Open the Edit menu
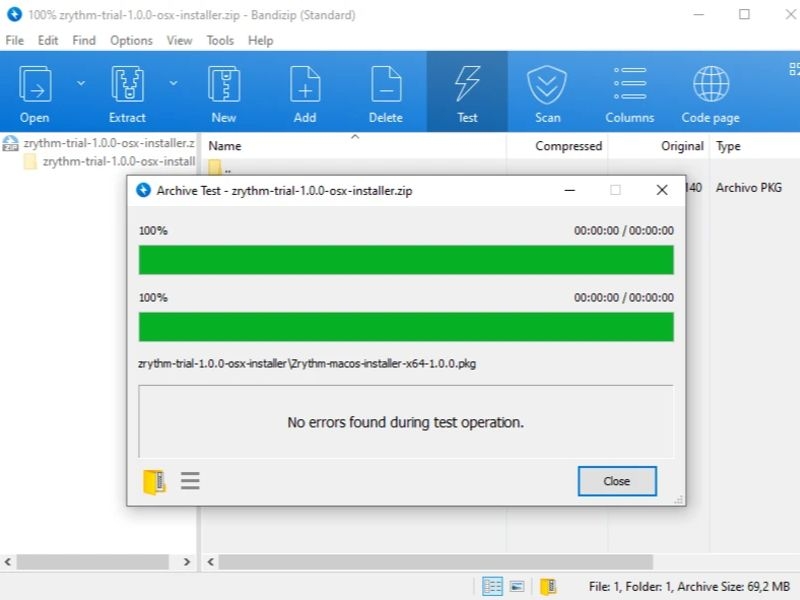 coord(48,40)
